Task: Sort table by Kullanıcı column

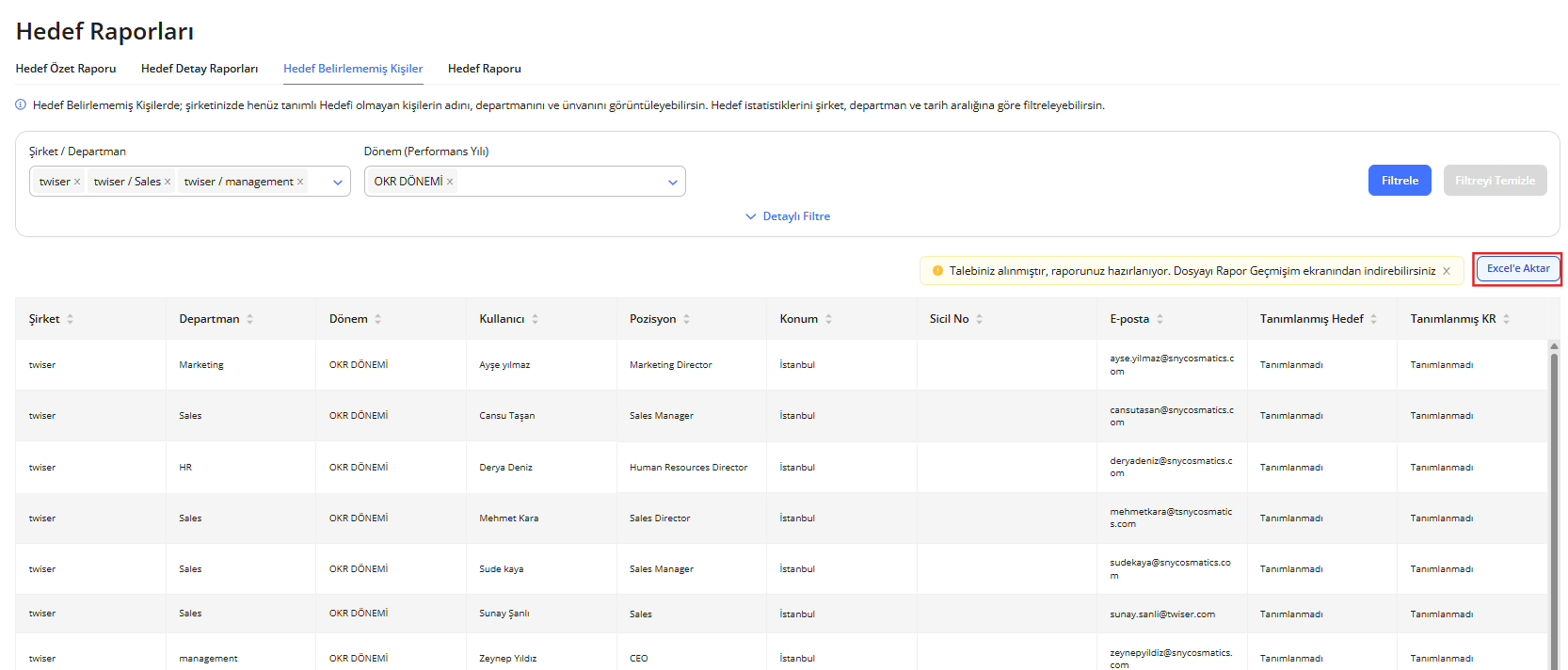Action: click(535, 319)
